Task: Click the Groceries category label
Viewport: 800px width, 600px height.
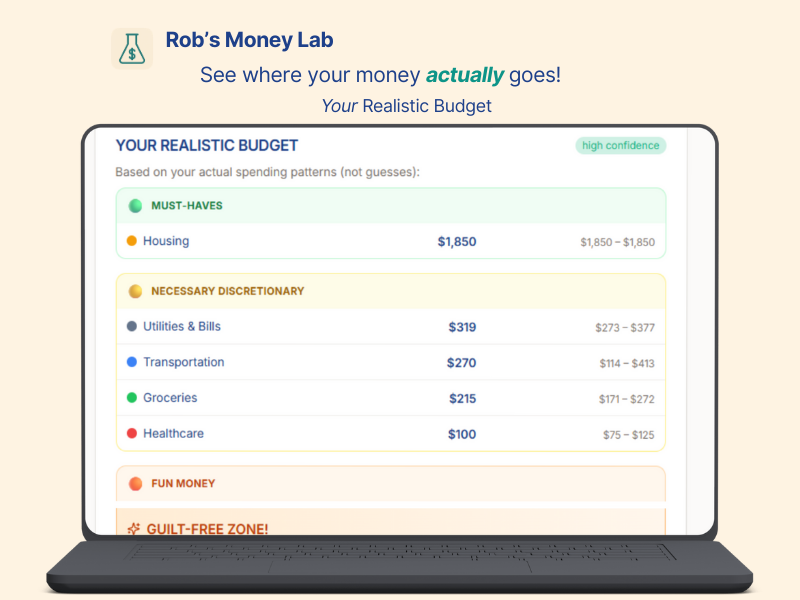Action: tap(170, 398)
